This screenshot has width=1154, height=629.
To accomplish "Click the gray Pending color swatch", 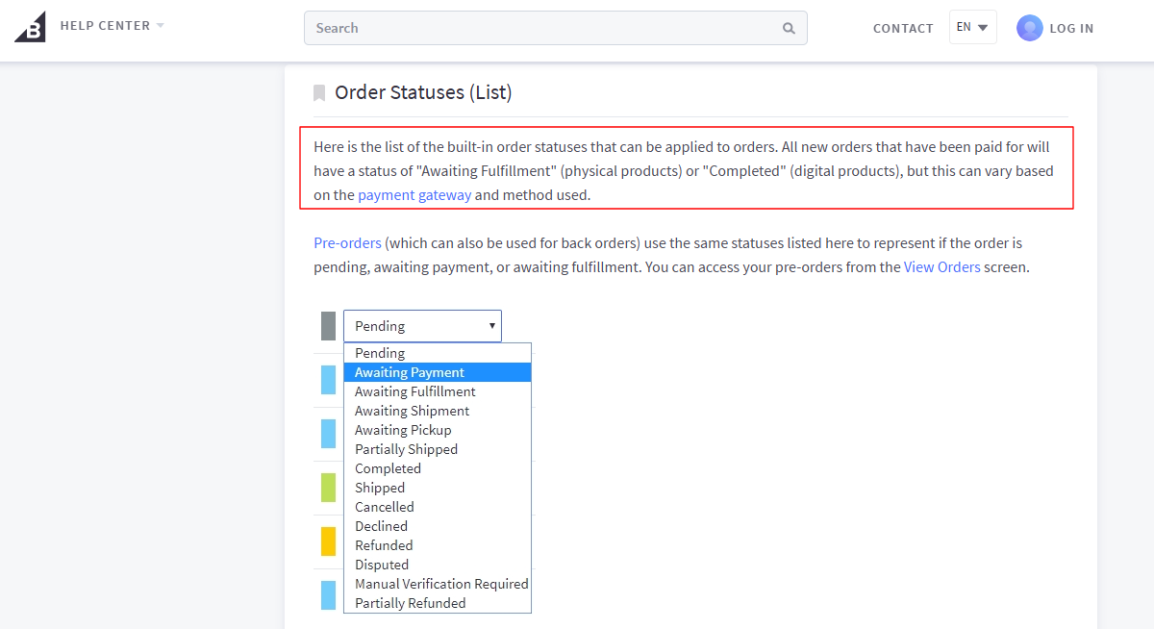I will pos(328,326).
